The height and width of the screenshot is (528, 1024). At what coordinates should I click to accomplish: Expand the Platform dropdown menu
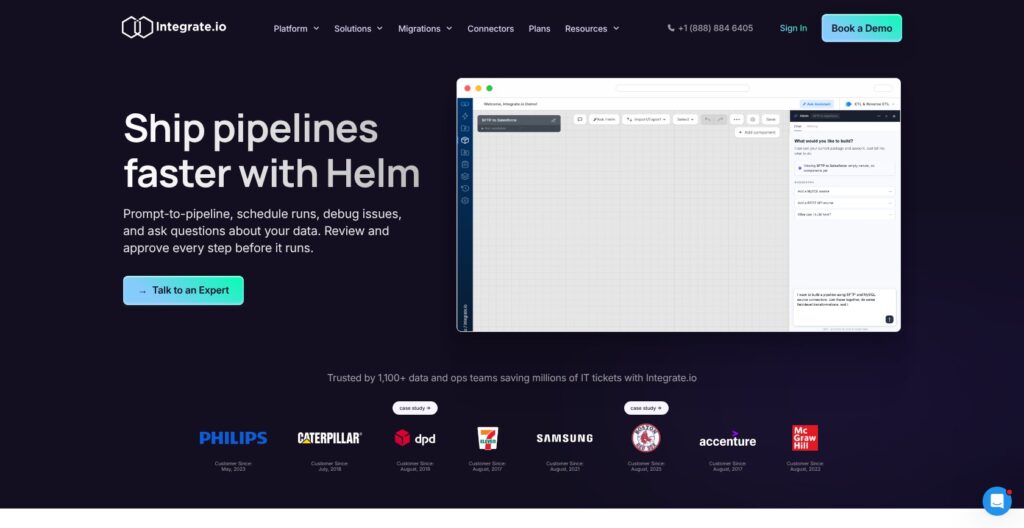pyautogui.click(x=296, y=29)
